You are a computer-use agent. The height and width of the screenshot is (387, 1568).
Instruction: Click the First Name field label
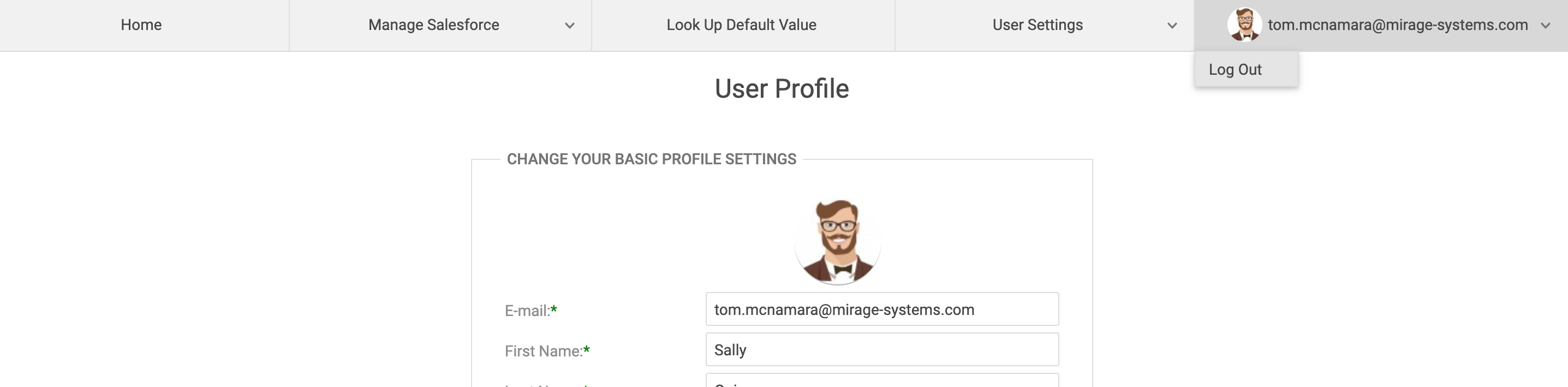(544, 351)
